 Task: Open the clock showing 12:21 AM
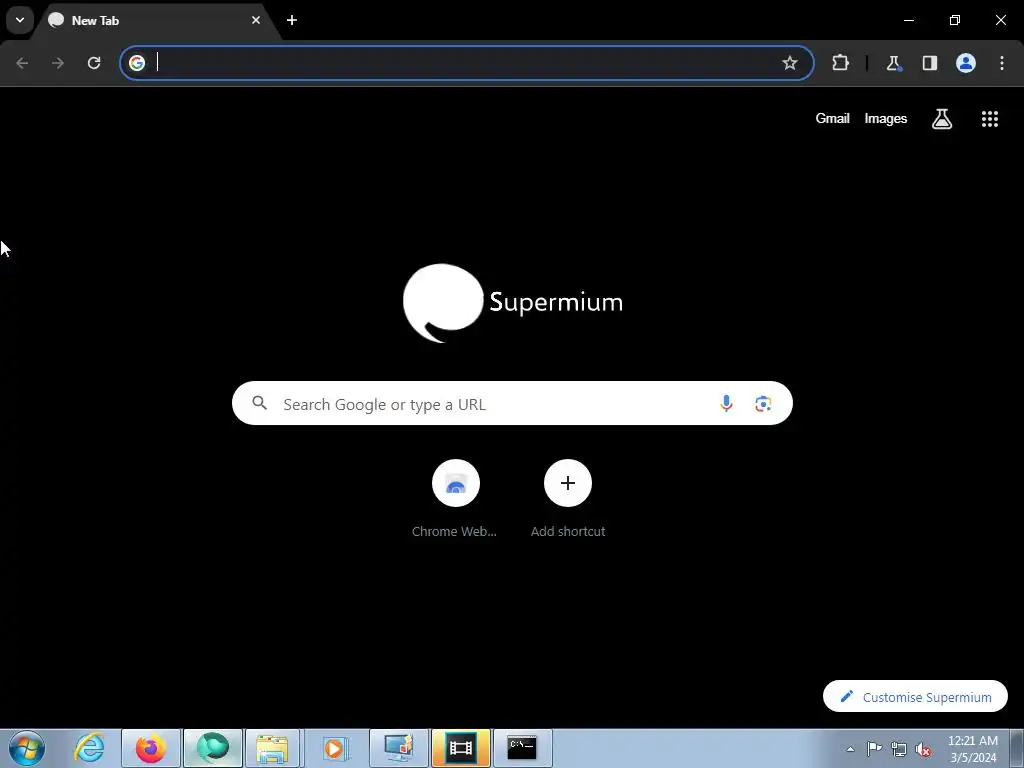(x=972, y=749)
